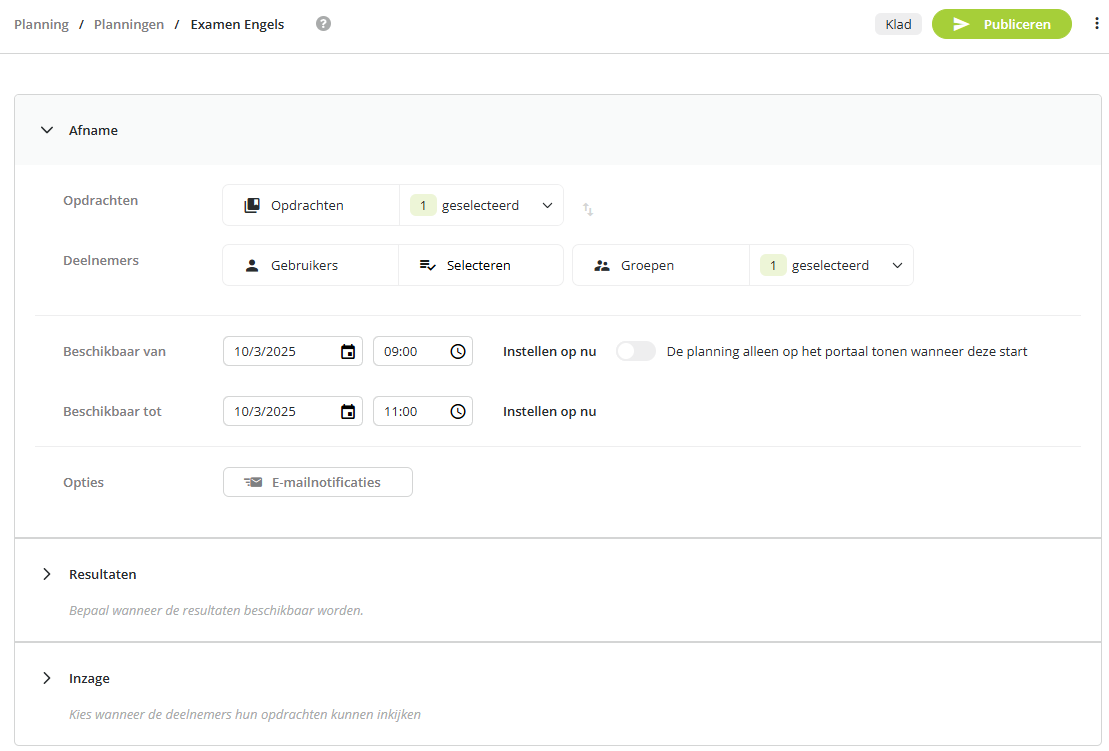Click the reorder arrows icon next to Opdrachten
The image size is (1109, 751).
(x=588, y=209)
